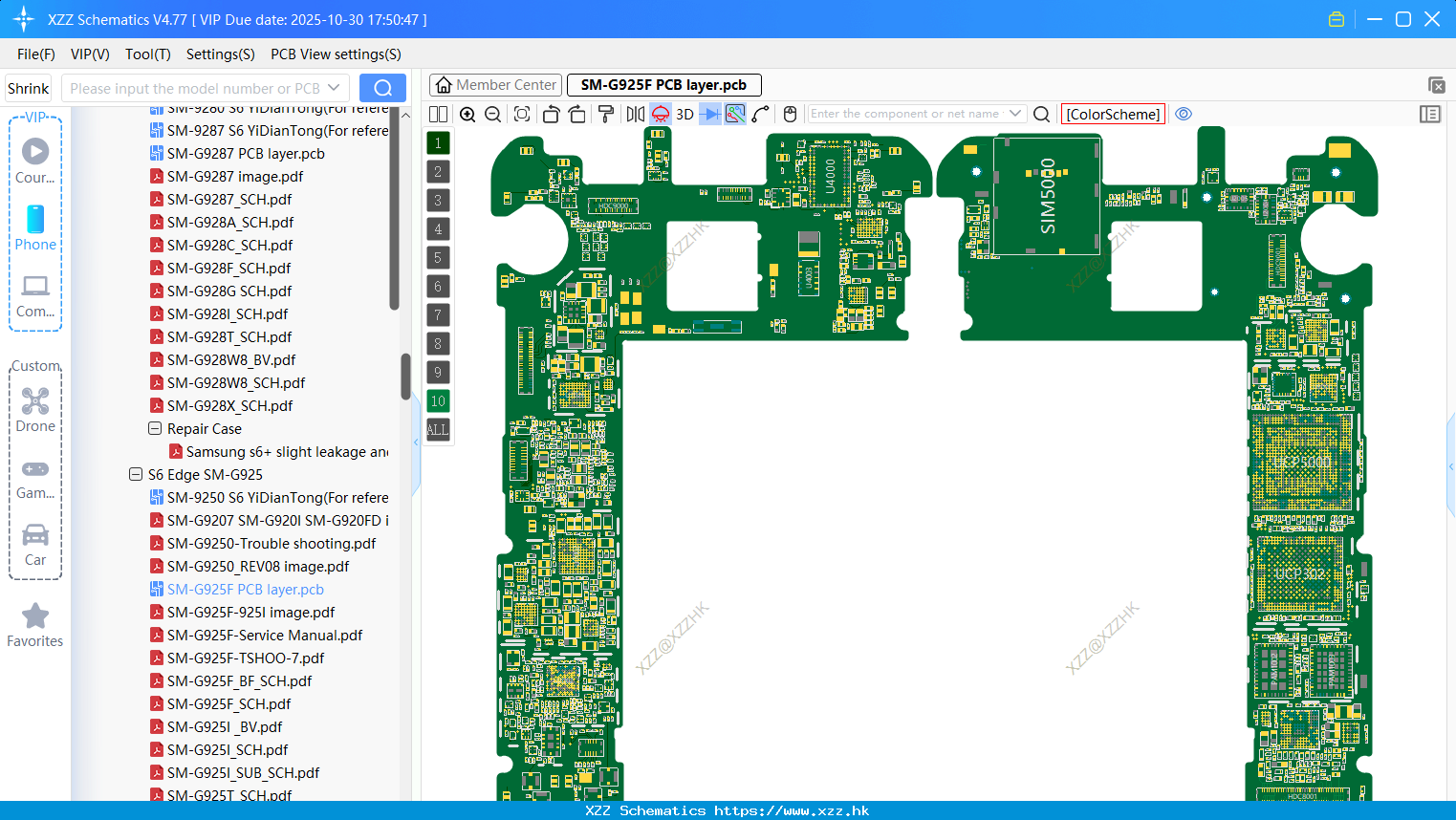Viewport: 1456px width, 820px height.
Task: Open model number input dropdown arrow
Action: pos(334,88)
